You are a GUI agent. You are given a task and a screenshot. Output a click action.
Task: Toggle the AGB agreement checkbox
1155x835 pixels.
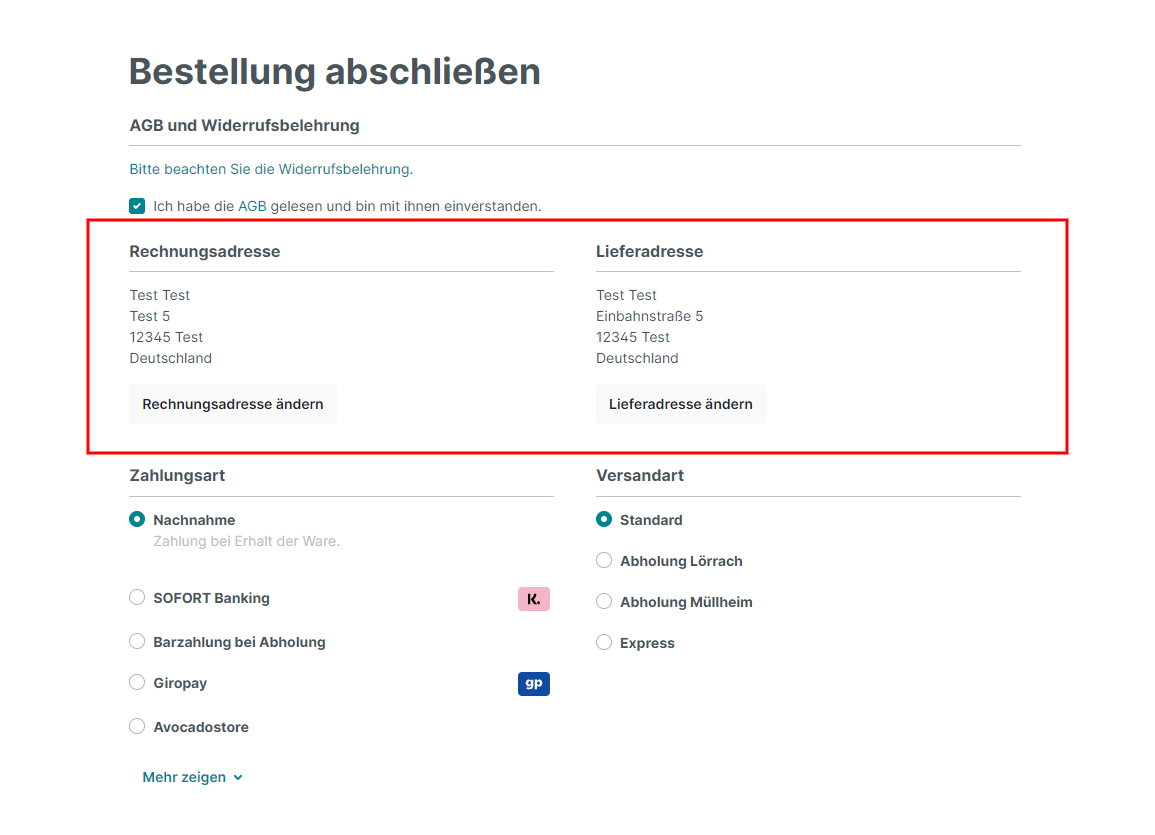[137, 206]
